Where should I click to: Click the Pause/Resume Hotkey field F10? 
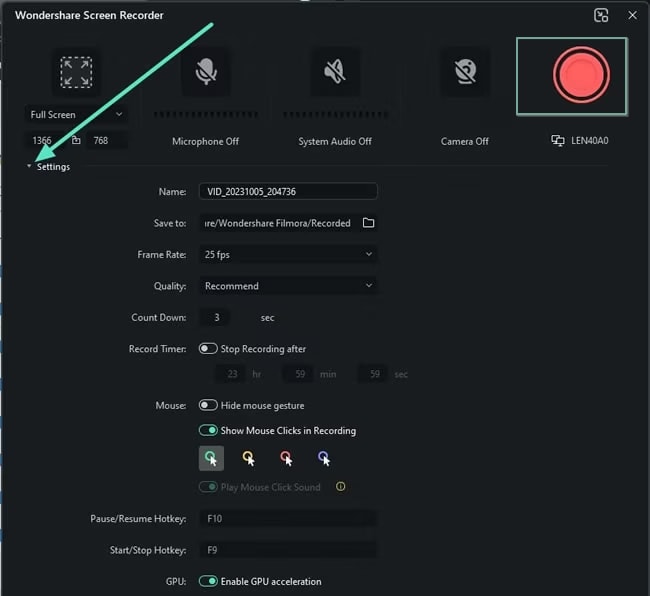pos(288,518)
